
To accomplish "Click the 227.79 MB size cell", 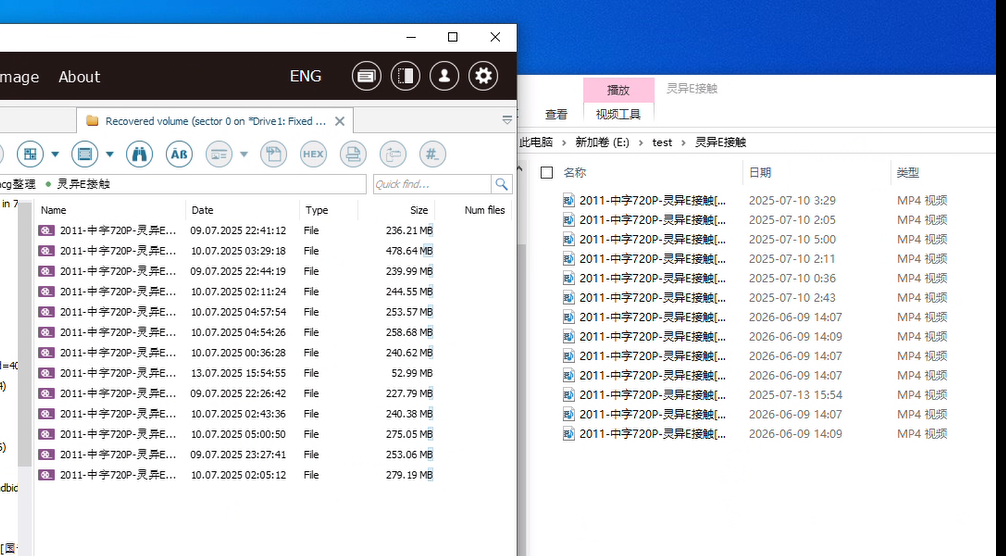I will (409, 393).
